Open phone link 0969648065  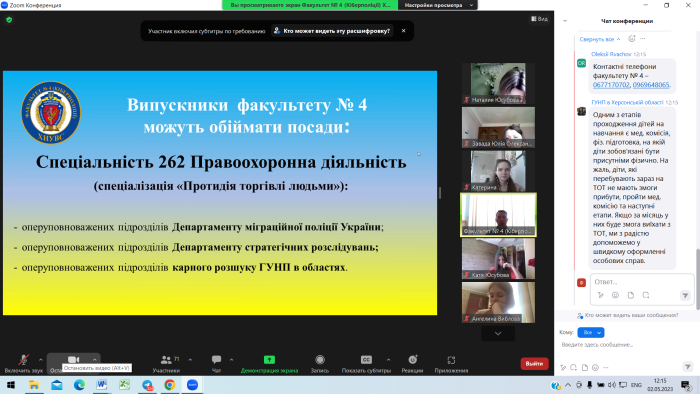651,85
